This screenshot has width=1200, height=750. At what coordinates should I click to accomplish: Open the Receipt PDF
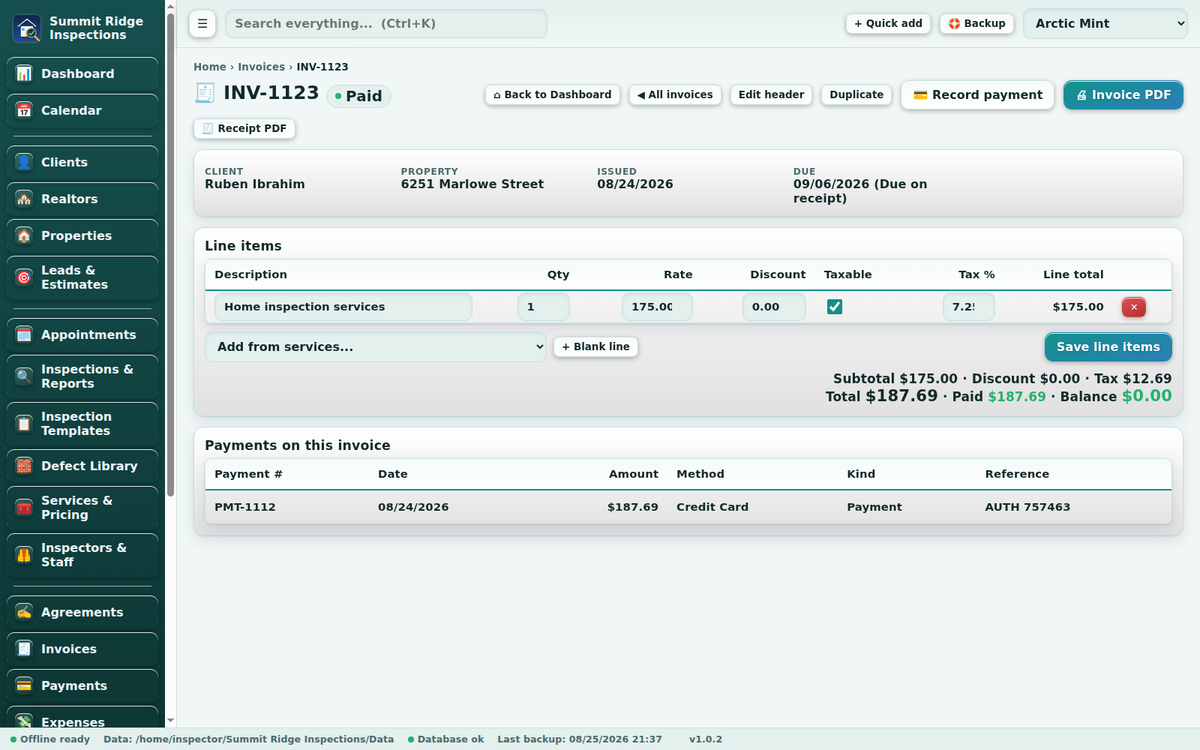coord(244,129)
